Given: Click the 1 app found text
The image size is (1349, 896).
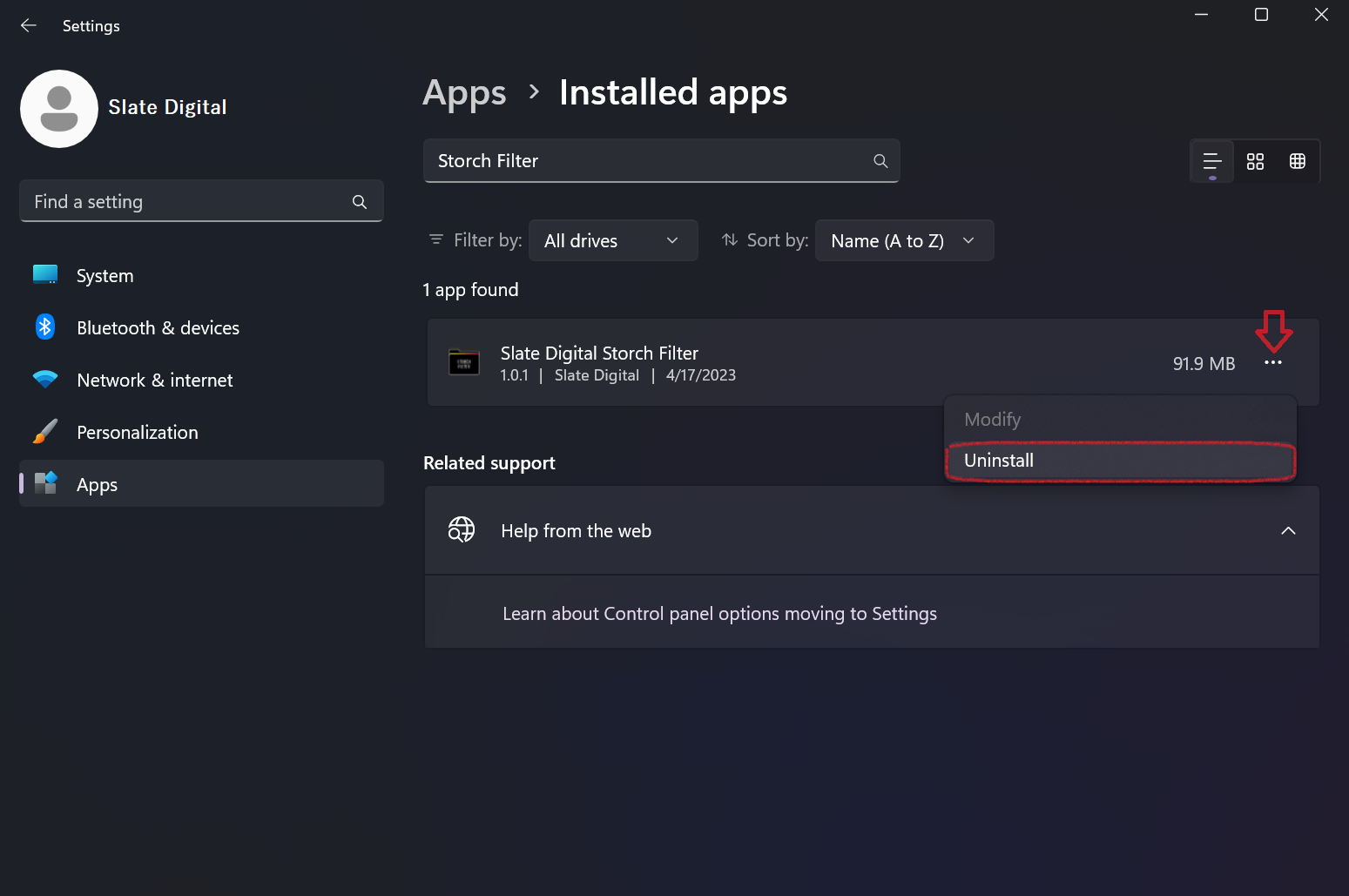Looking at the screenshot, I should pyautogui.click(x=470, y=290).
